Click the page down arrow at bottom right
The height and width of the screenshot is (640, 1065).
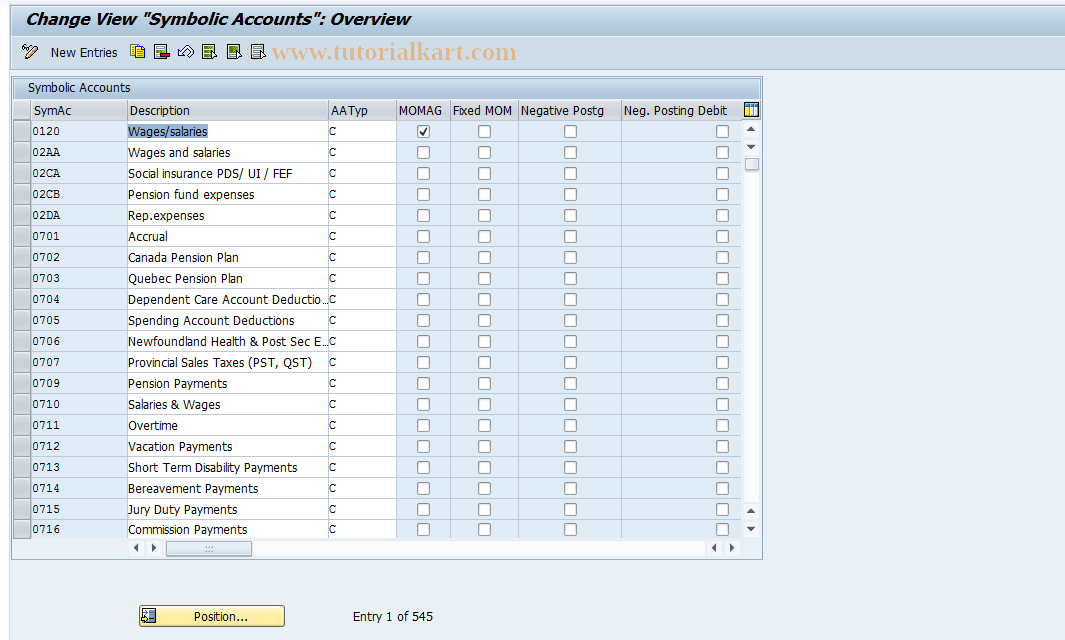pyautogui.click(x=751, y=529)
